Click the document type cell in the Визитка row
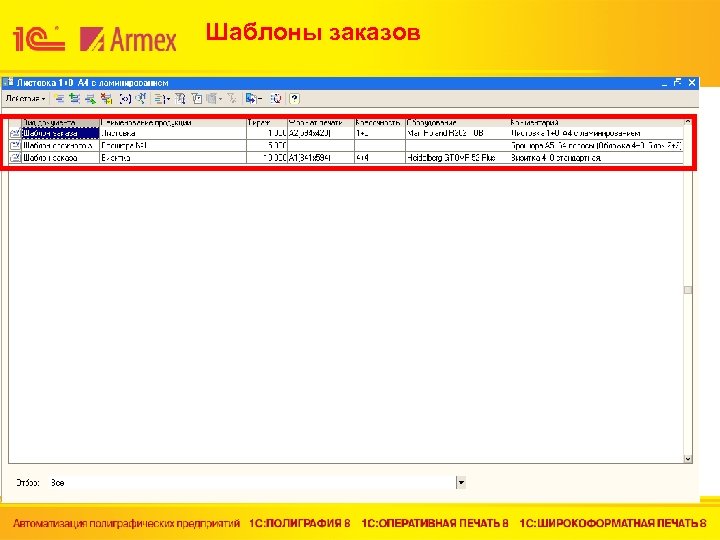Image resolution: width=720 pixels, height=540 pixels. [x=61, y=158]
